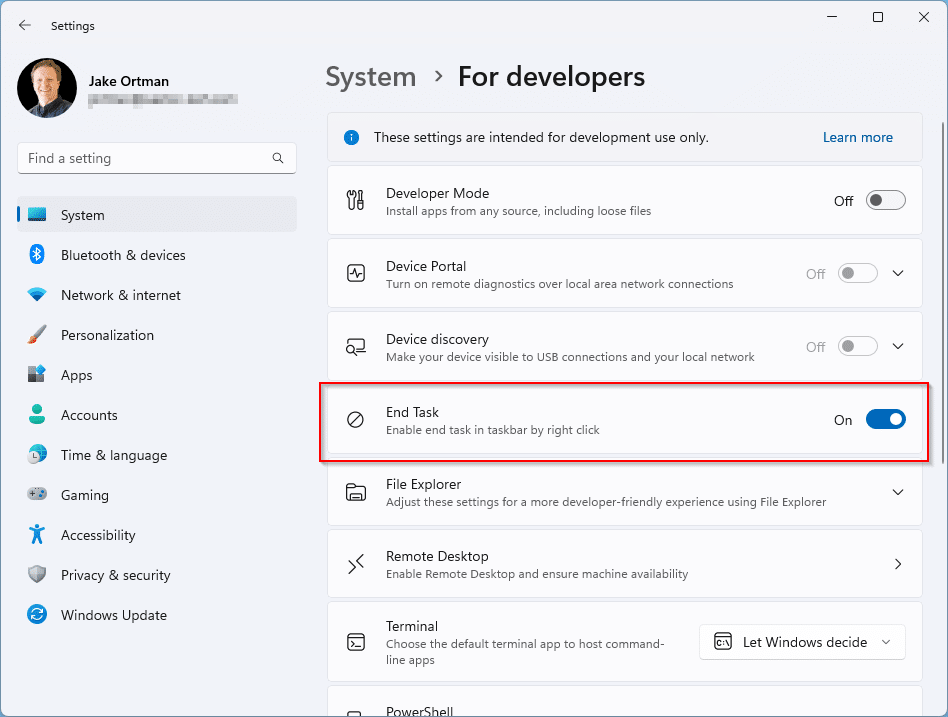The image size is (948, 717).
Task: Click the Accounts person icon
Action: (x=37, y=414)
